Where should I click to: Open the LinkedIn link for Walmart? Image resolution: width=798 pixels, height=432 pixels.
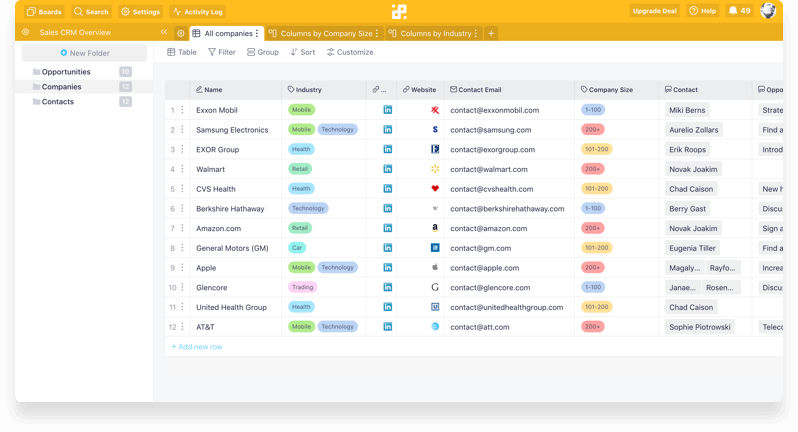point(388,169)
